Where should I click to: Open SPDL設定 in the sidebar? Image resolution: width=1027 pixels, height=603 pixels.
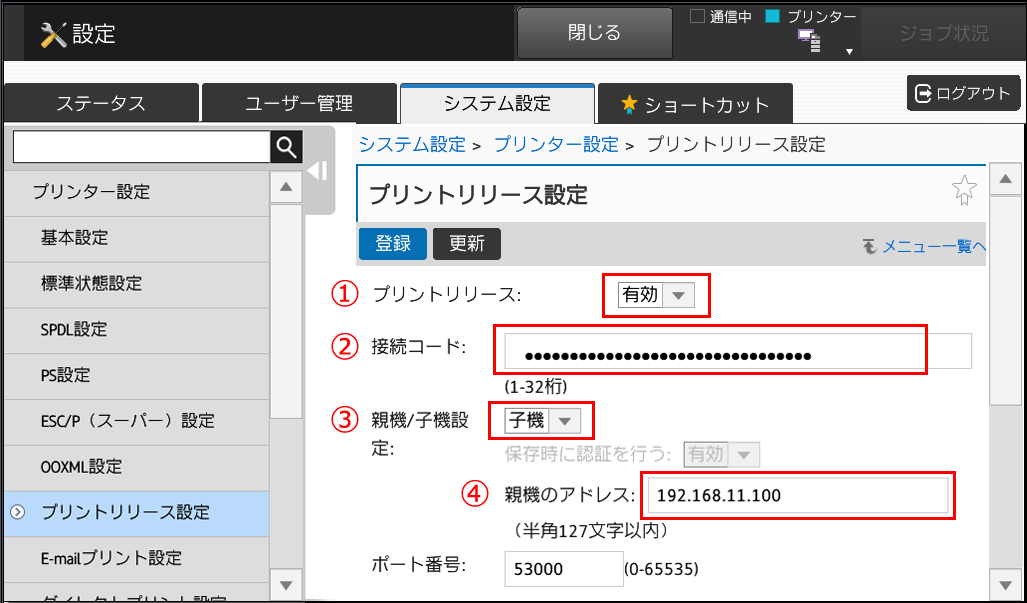pyautogui.click(x=137, y=330)
